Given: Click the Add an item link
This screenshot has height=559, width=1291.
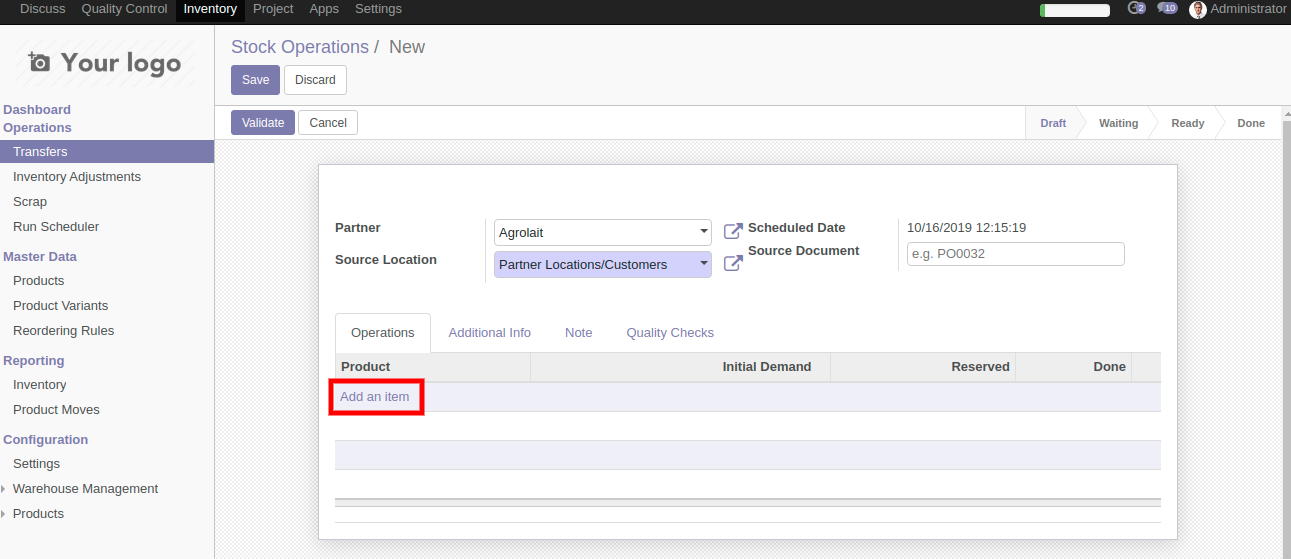Looking at the screenshot, I should (x=375, y=397).
